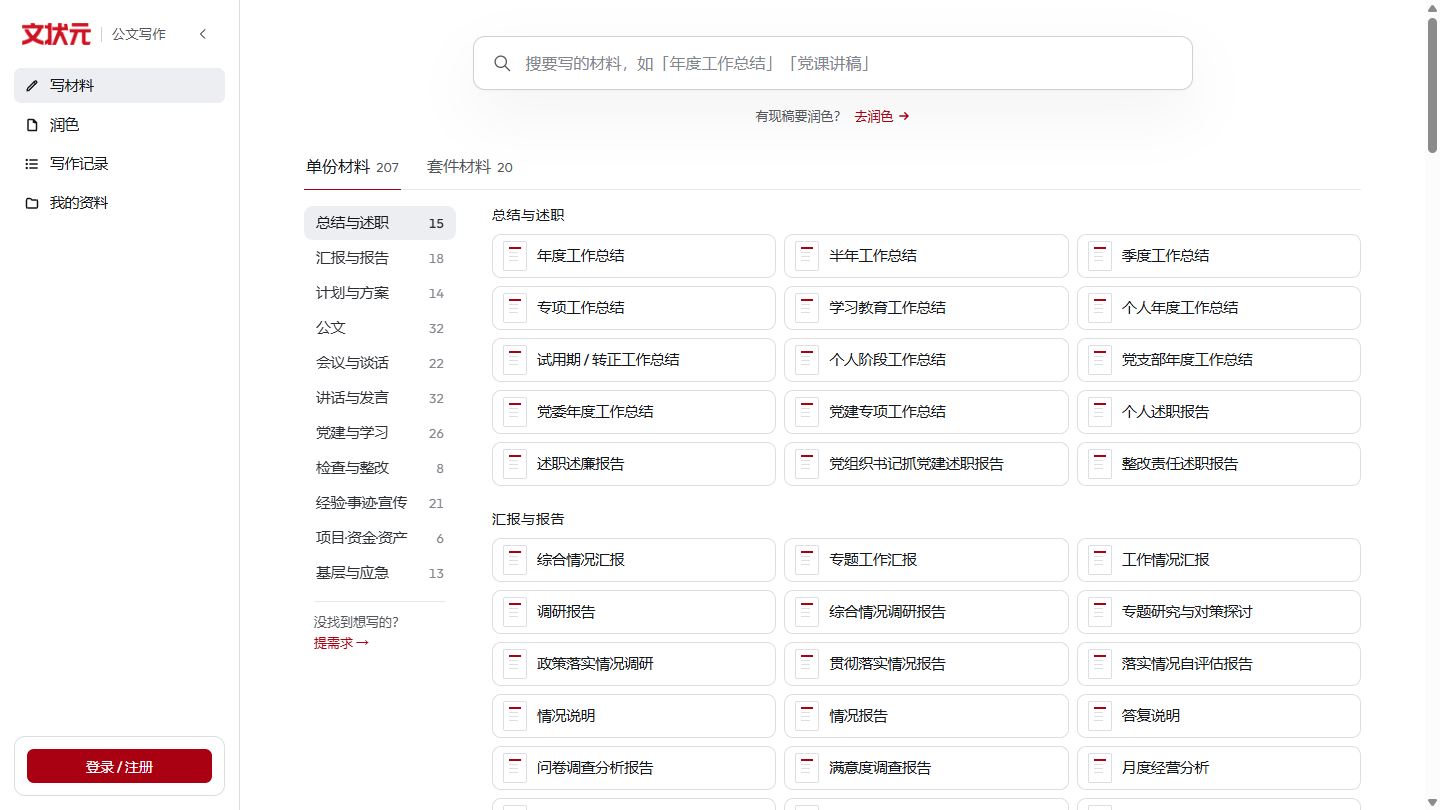Click the document icon of 专项工作总结
Image resolution: width=1440 pixels, height=810 pixels.
[x=515, y=308]
